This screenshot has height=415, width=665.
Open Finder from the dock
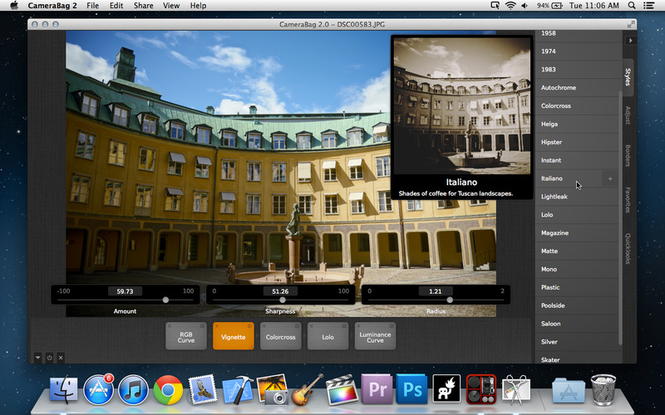click(x=64, y=389)
